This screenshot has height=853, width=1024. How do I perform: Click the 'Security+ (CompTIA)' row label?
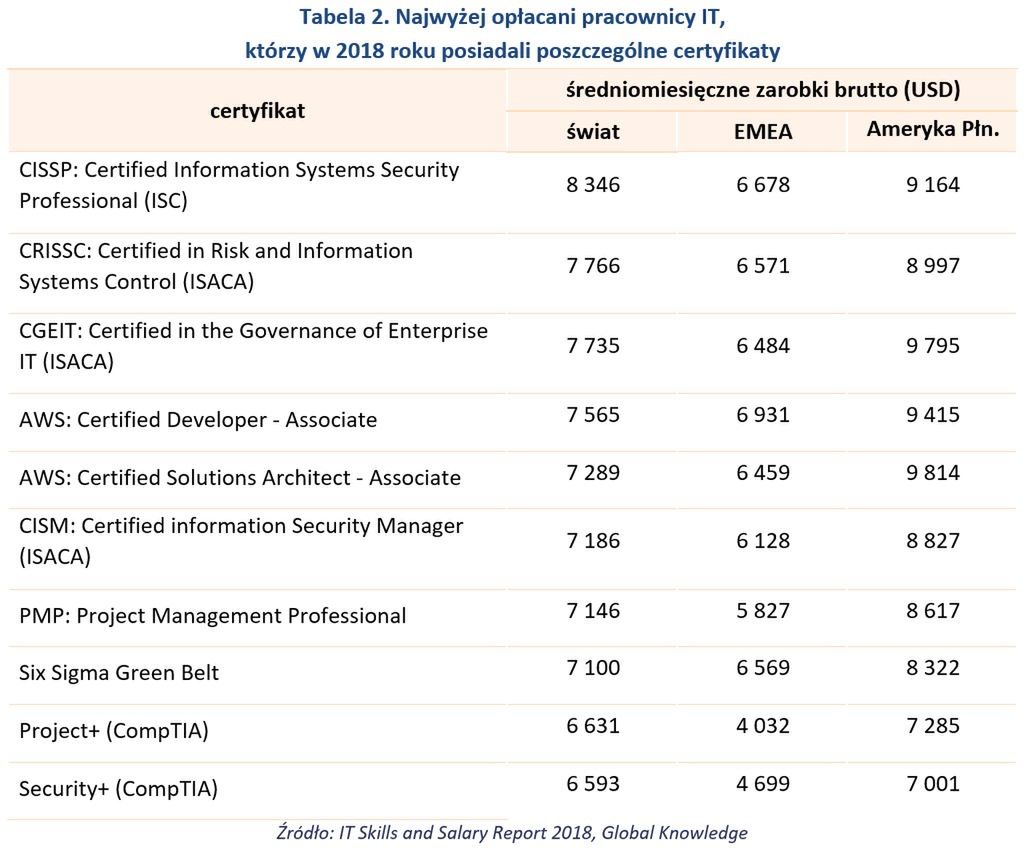point(118,789)
